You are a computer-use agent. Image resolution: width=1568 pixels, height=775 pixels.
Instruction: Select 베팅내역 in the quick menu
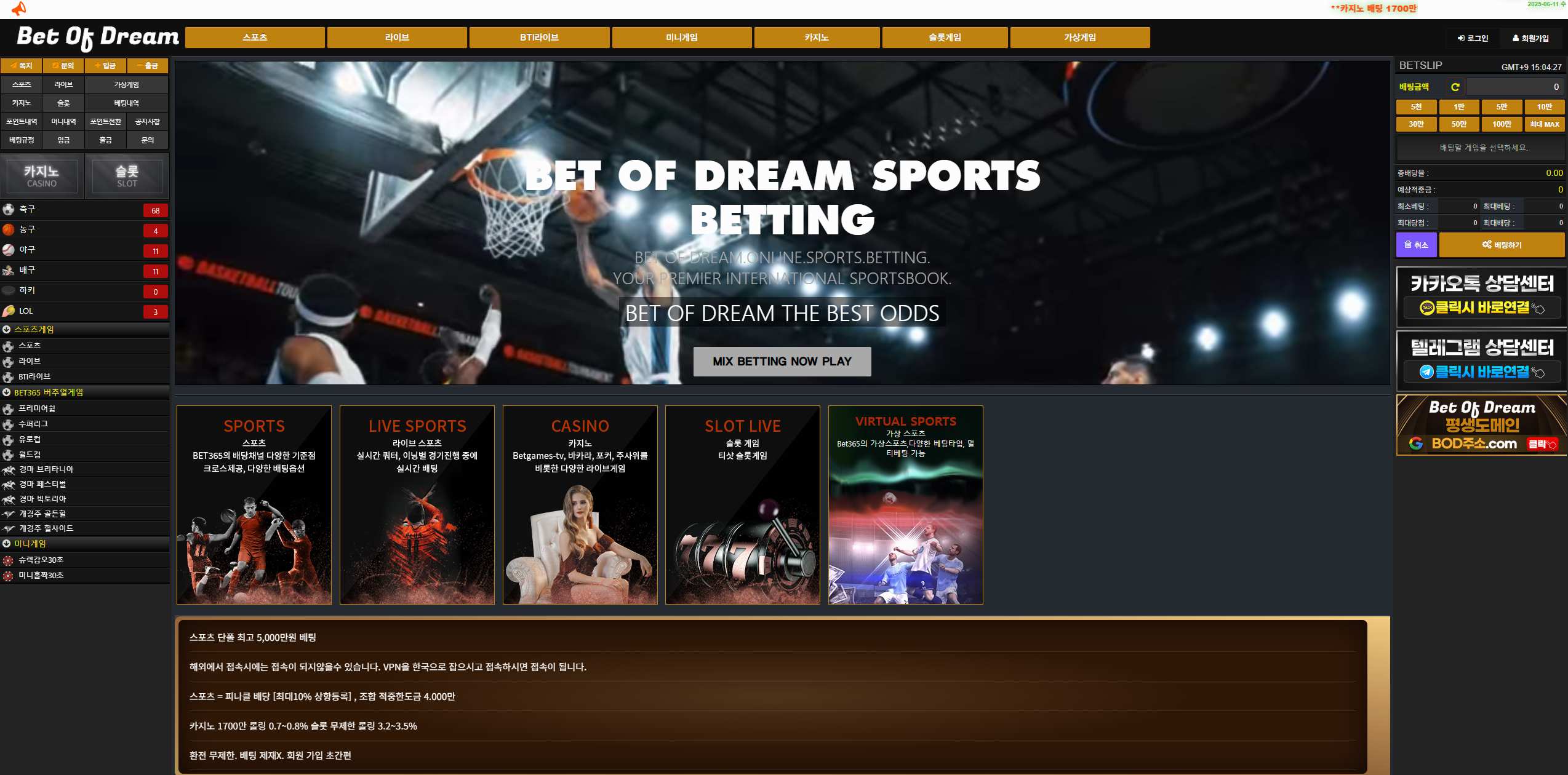(127, 103)
